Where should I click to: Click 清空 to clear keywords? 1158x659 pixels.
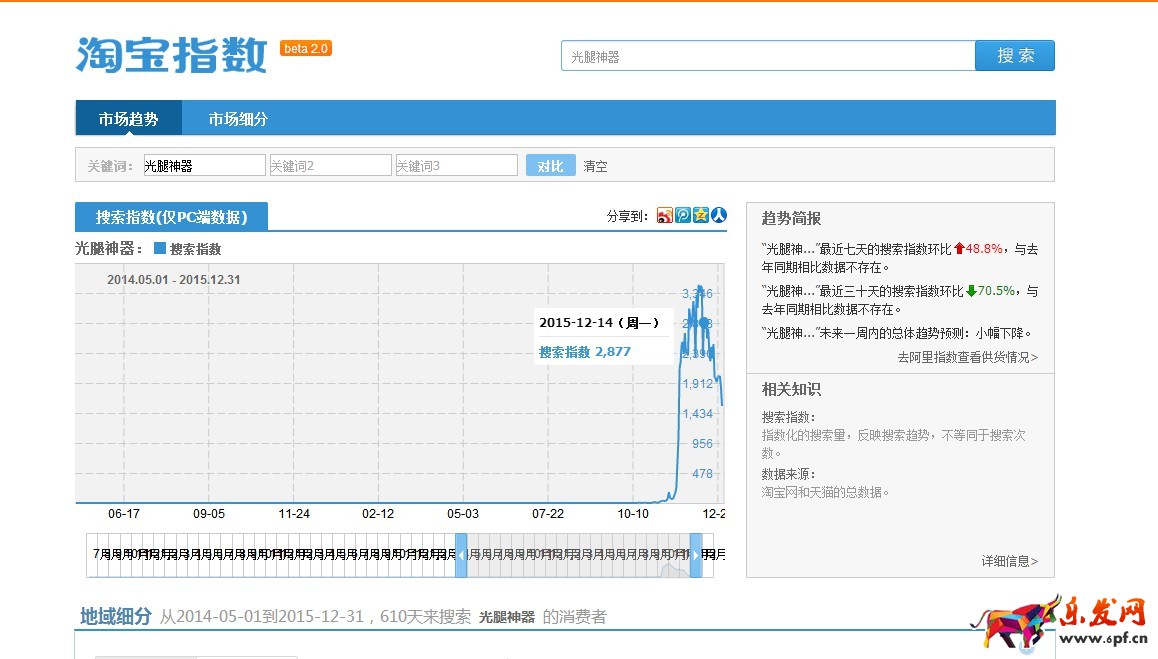595,166
